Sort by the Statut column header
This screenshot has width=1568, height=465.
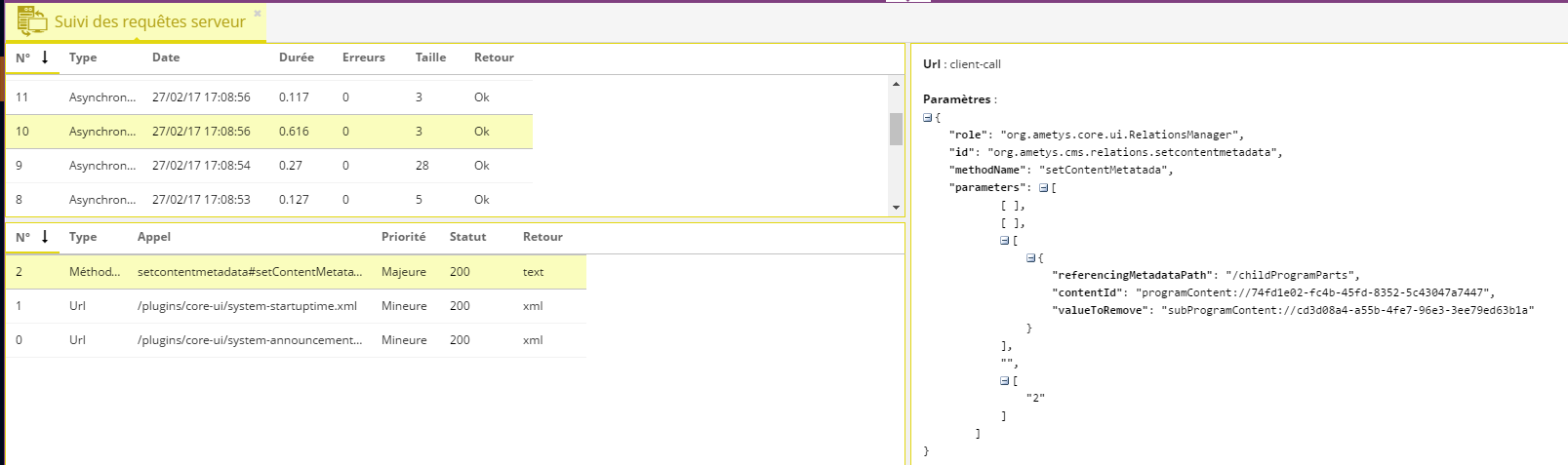(x=467, y=237)
